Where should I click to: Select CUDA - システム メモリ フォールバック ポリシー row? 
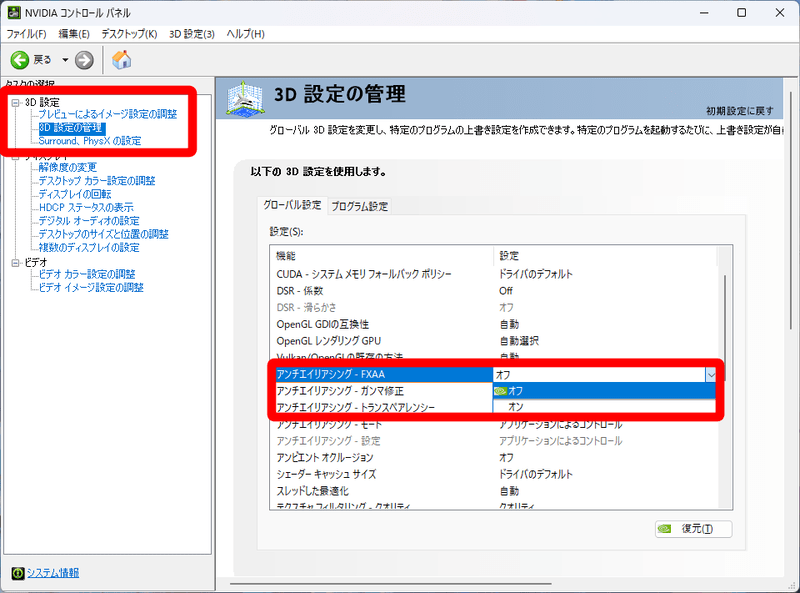click(x=496, y=274)
